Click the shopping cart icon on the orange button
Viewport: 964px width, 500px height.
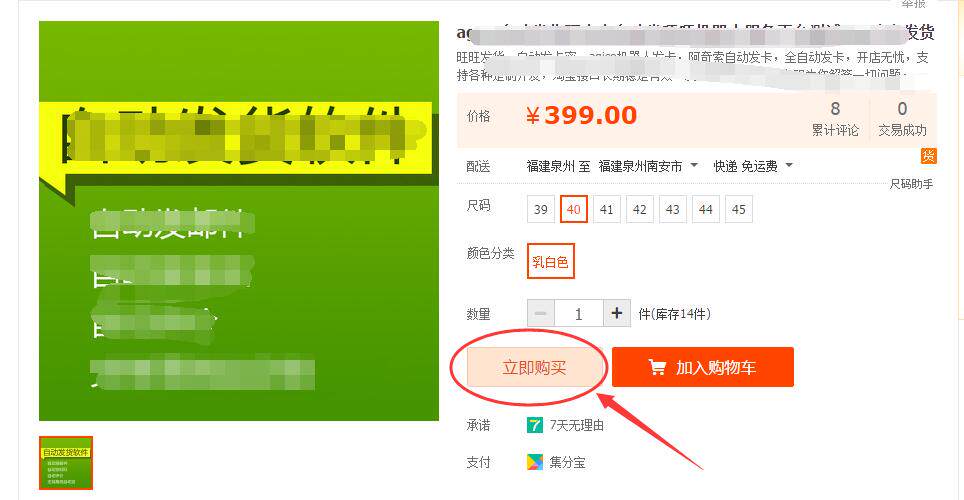pyautogui.click(x=657, y=368)
